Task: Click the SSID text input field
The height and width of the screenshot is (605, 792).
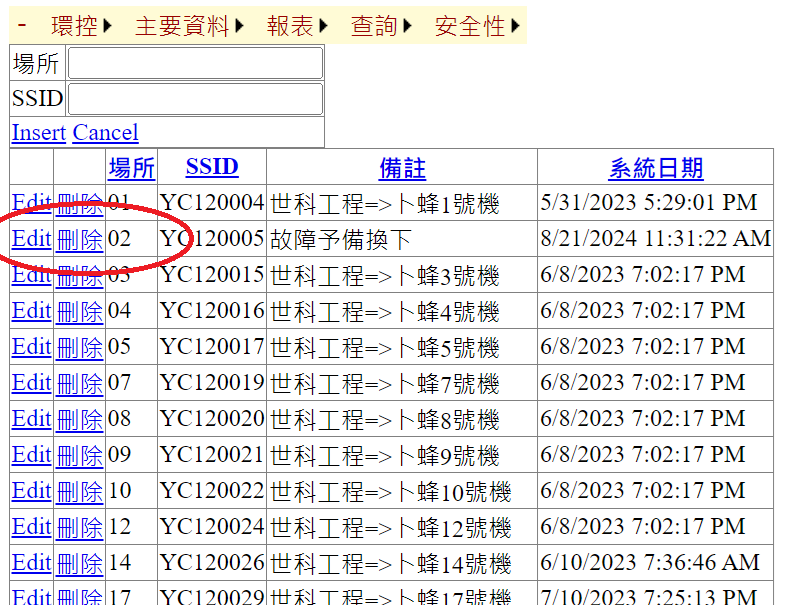Action: coord(195,99)
